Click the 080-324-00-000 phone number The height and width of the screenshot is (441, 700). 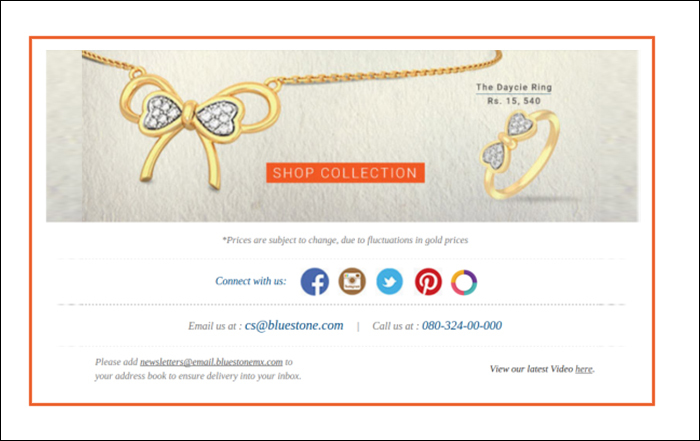coord(462,325)
